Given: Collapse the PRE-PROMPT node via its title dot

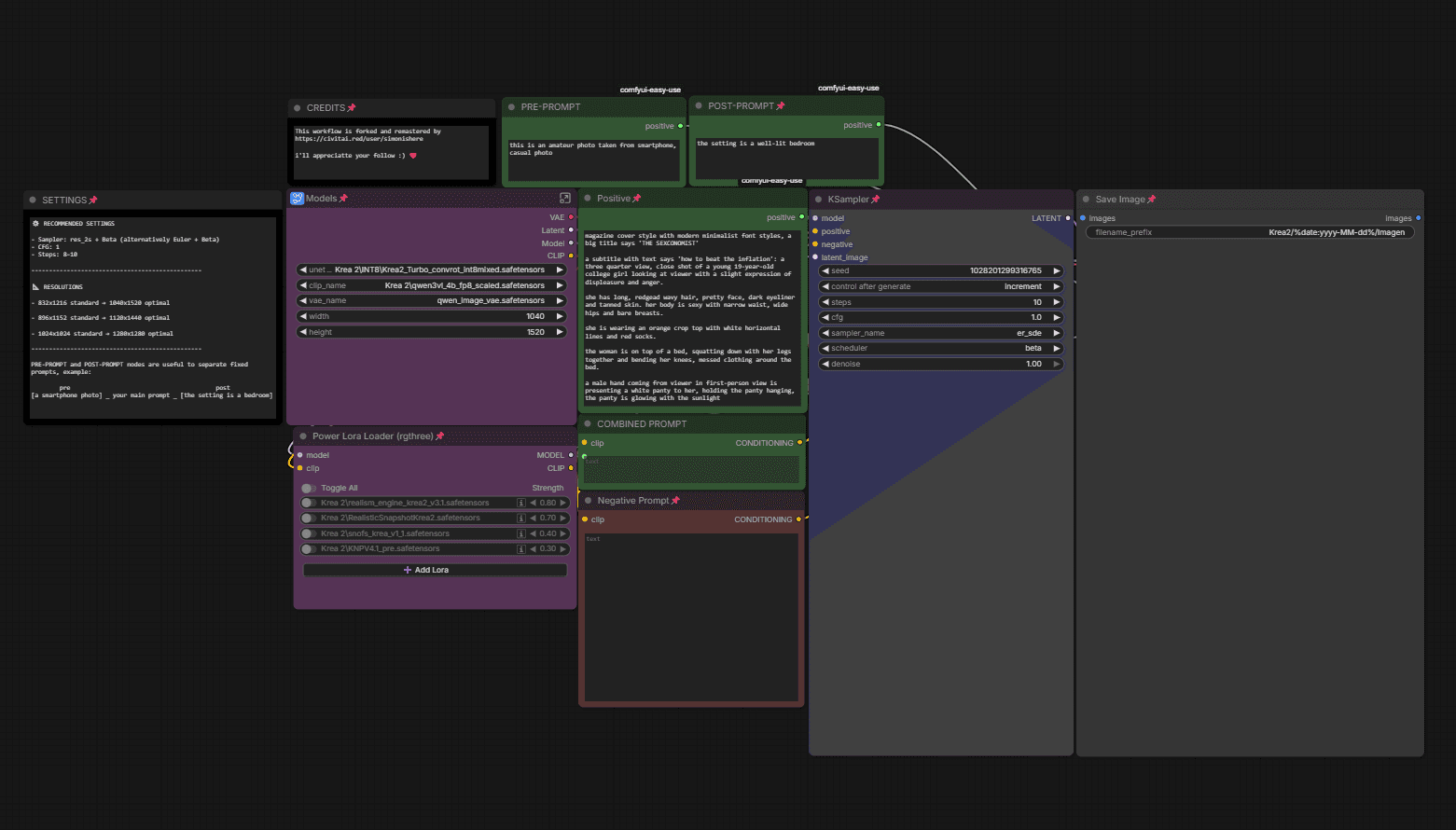Looking at the screenshot, I should 511,107.
